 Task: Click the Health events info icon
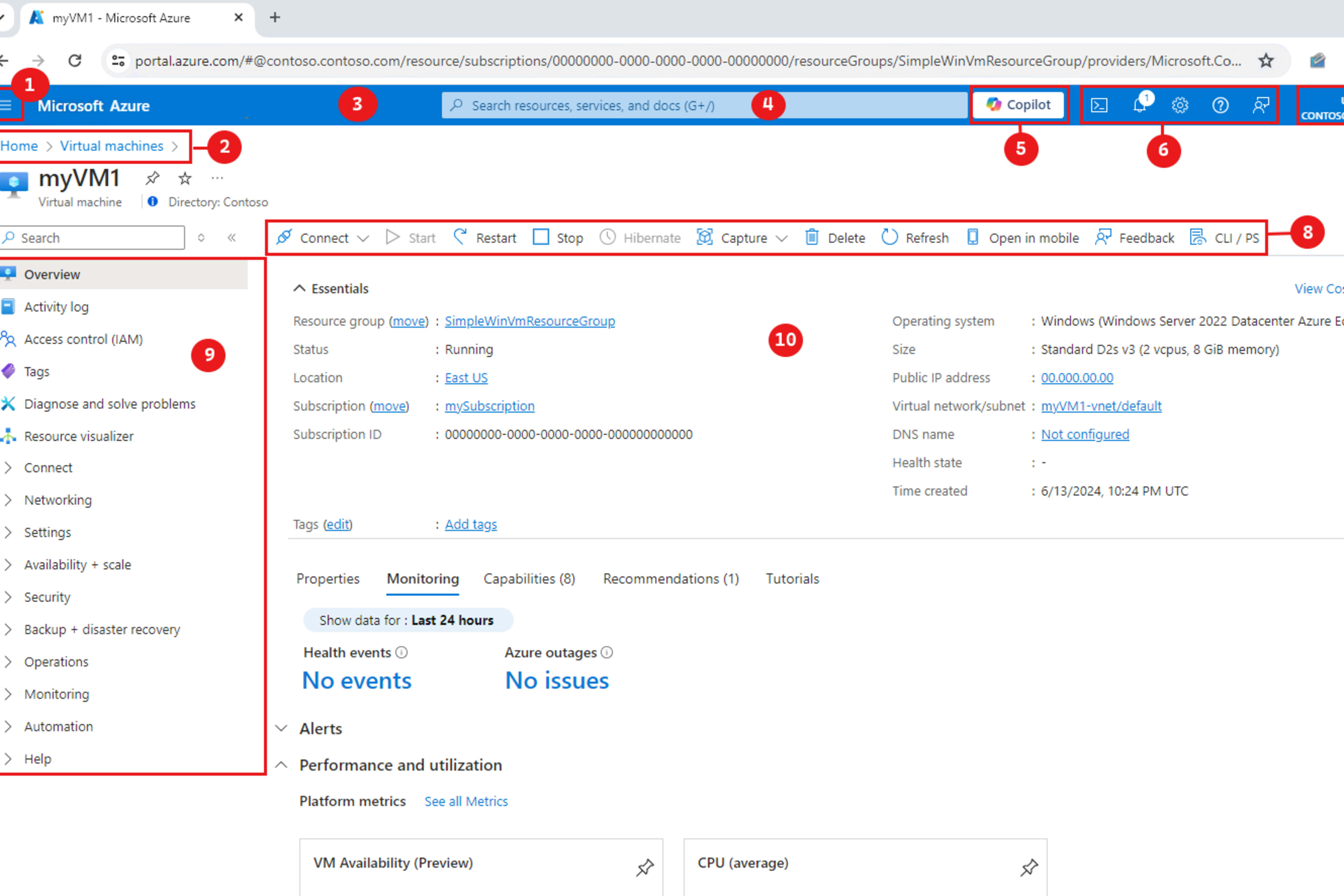point(402,652)
